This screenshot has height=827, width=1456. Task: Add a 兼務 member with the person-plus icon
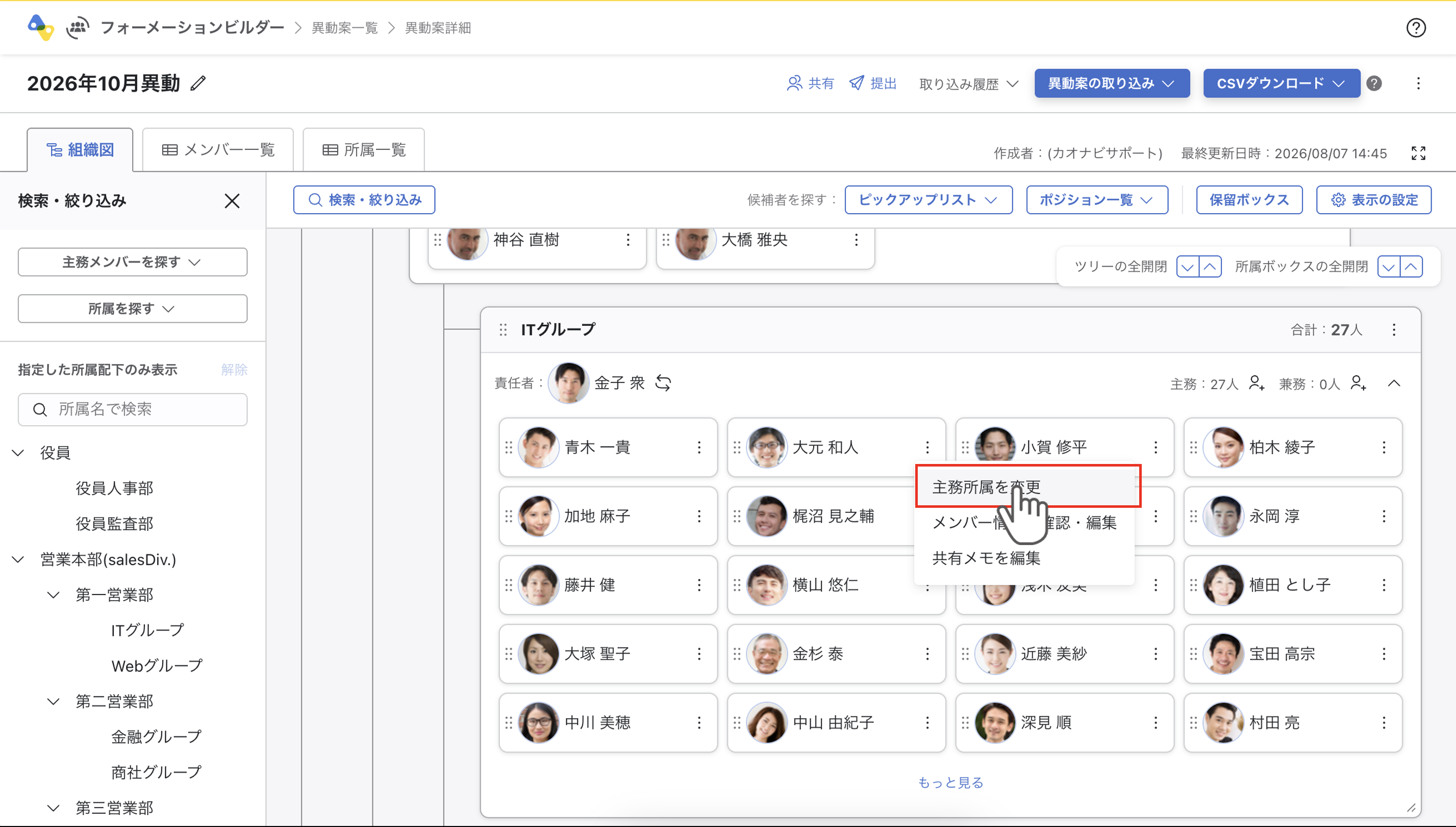[x=1358, y=383]
